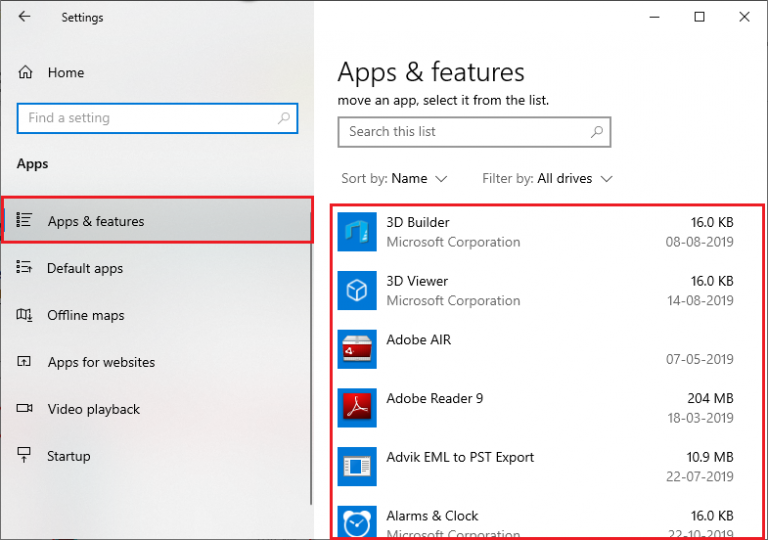Viewport: 768px width, 540px height.
Task: Click the Startup icon in sidebar
Action: [x=24, y=455]
